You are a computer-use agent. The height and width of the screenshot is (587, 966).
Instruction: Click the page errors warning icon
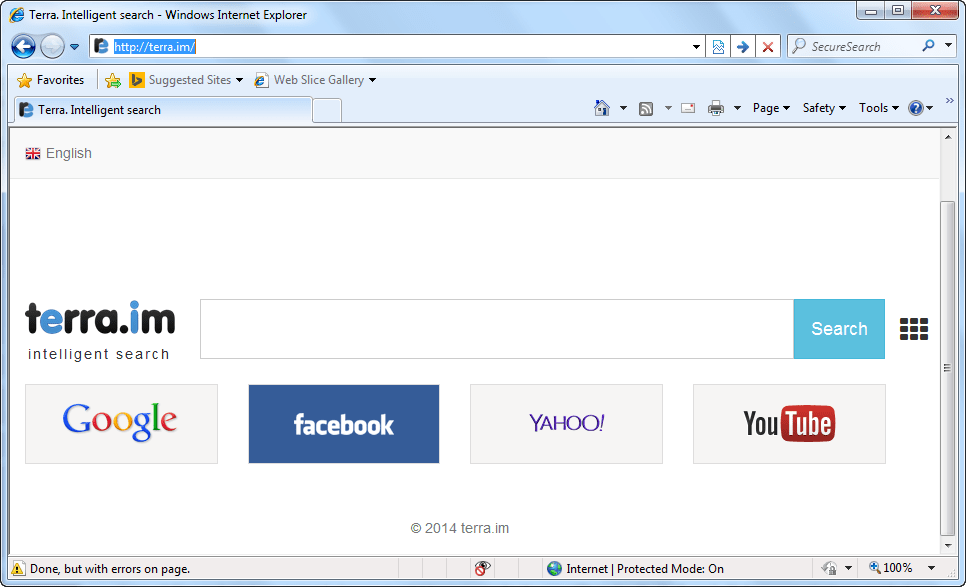[18, 569]
